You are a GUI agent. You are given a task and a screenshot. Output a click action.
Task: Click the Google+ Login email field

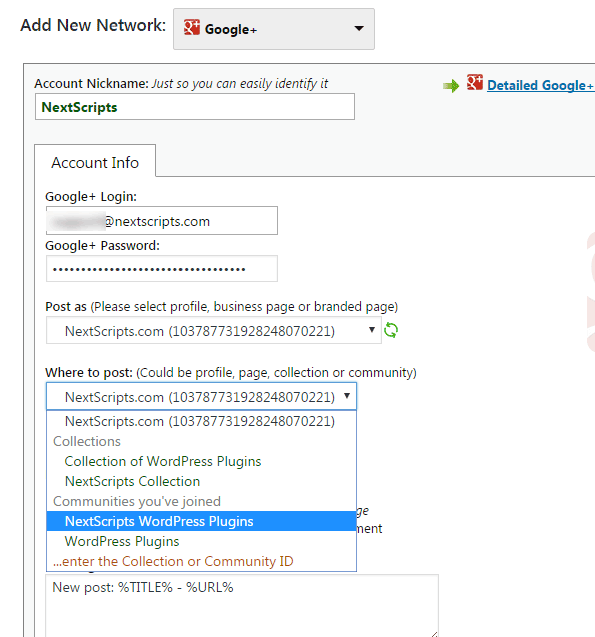[162, 221]
